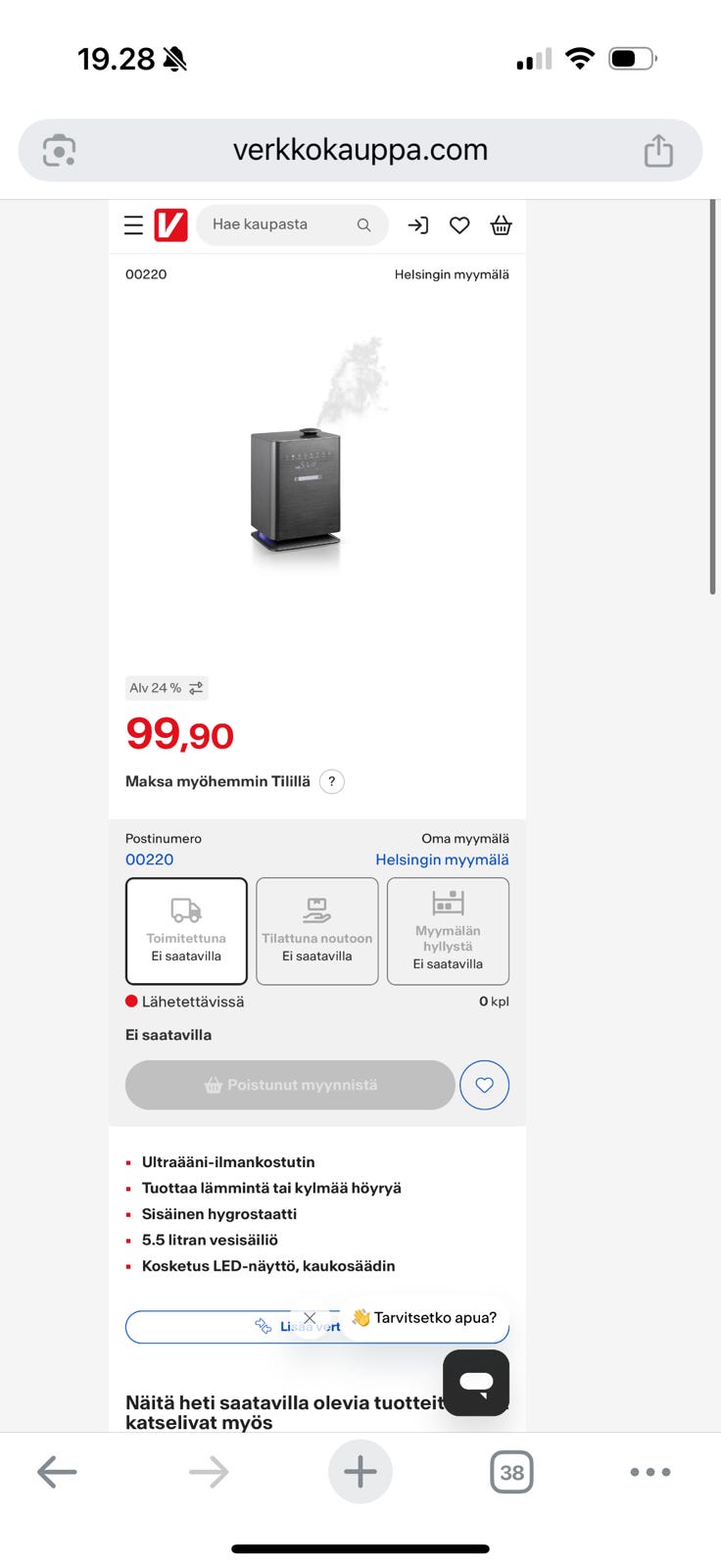Change postal code 00220 link
This screenshot has width=721, height=1568.
point(149,859)
